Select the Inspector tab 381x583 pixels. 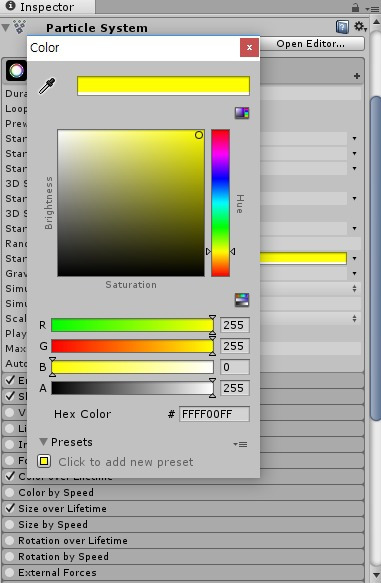[48, 7]
